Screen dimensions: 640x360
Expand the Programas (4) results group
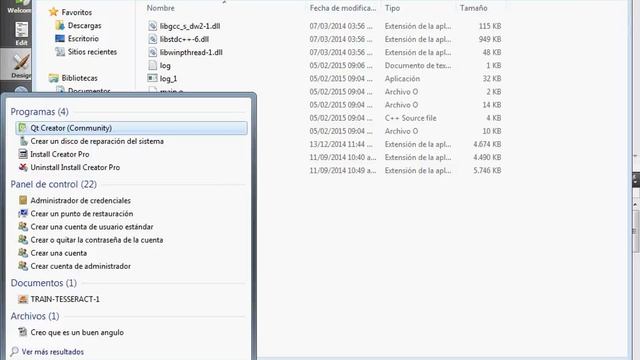click(x=40, y=111)
